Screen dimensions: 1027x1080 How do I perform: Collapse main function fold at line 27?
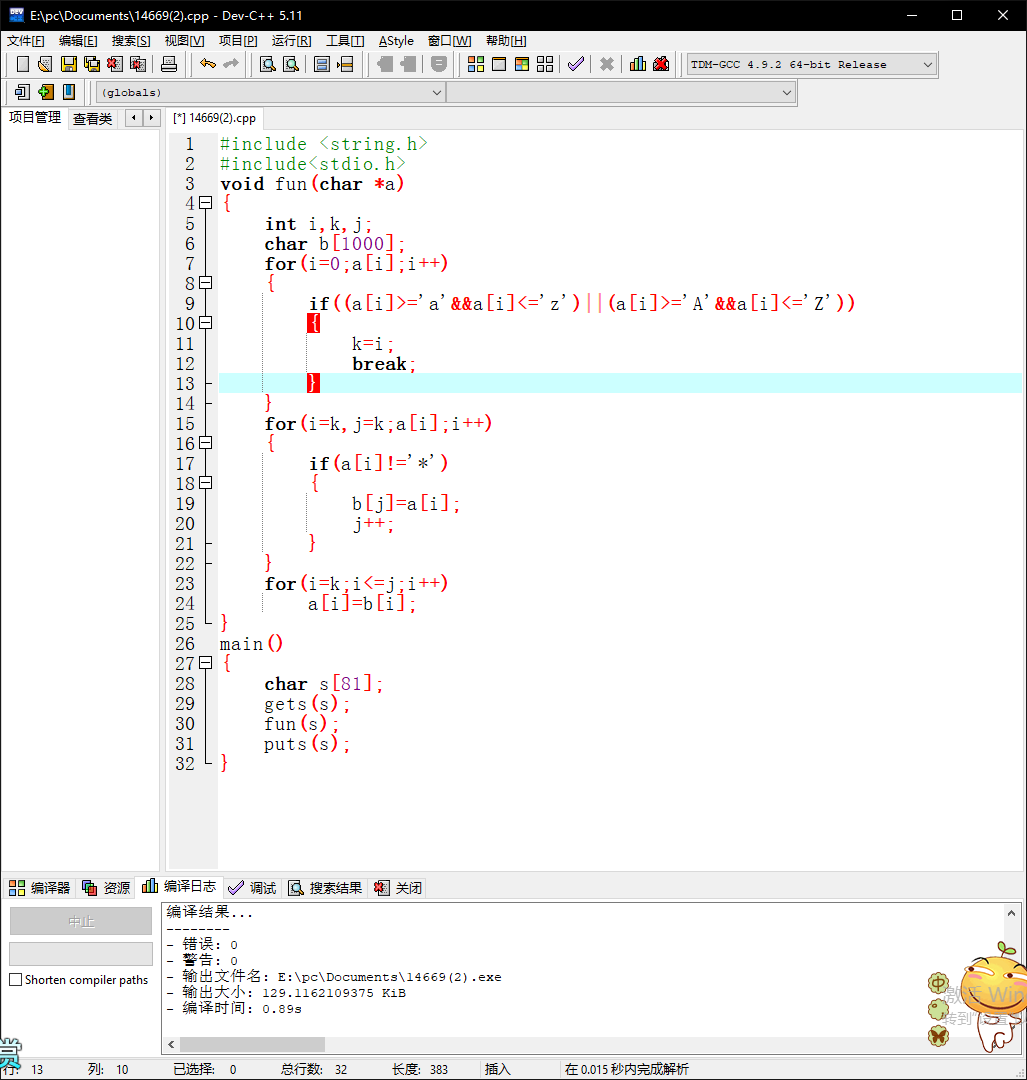click(205, 662)
